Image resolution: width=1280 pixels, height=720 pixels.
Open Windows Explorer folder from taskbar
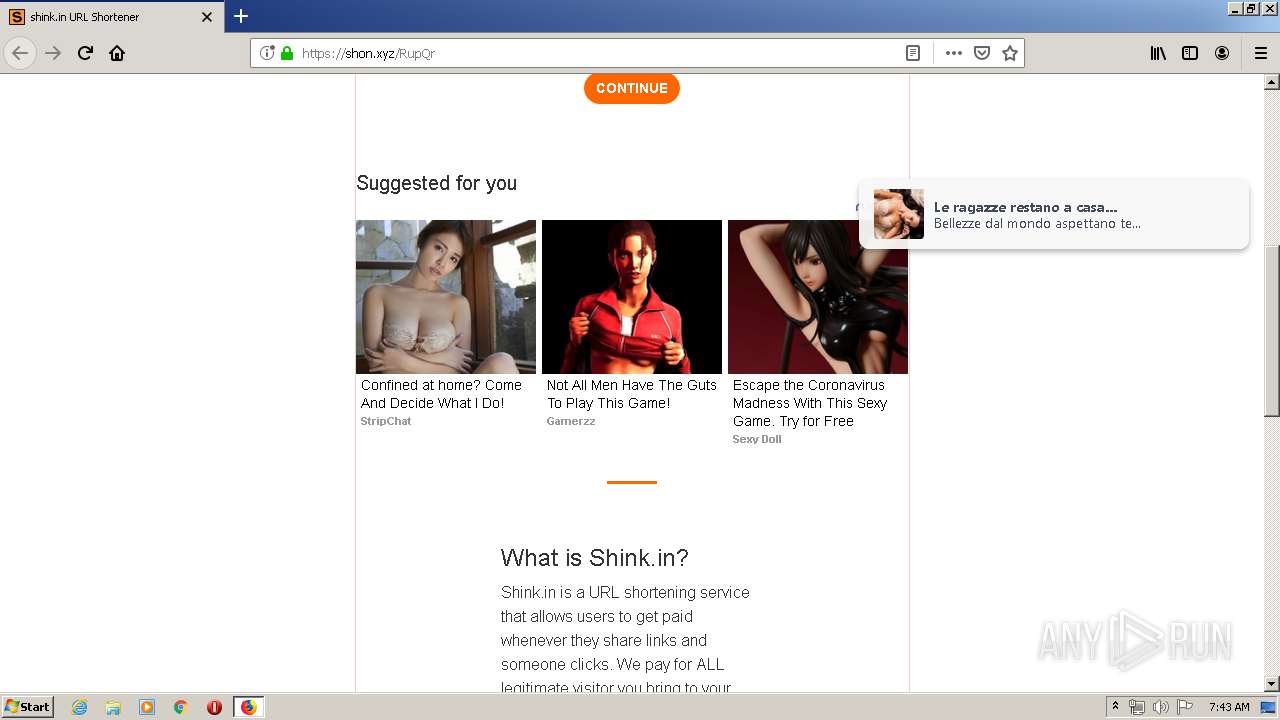(x=113, y=707)
